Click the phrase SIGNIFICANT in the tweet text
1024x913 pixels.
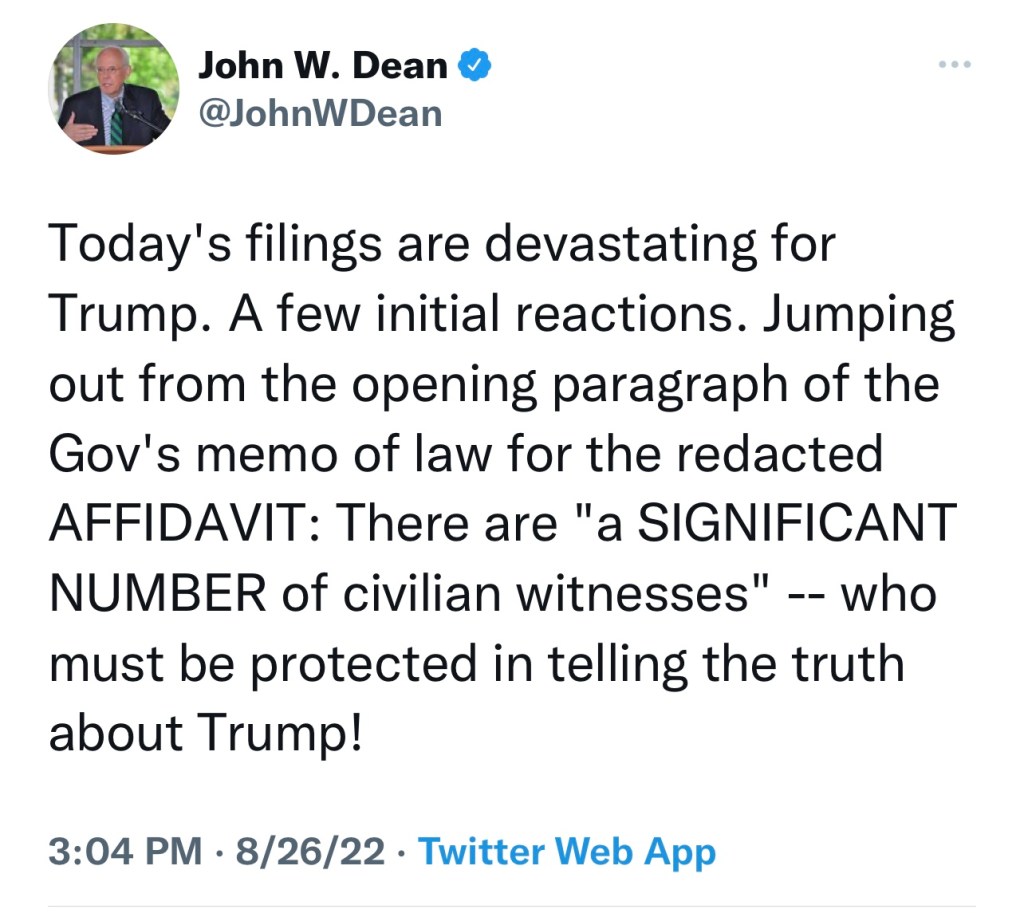(x=797, y=523)
